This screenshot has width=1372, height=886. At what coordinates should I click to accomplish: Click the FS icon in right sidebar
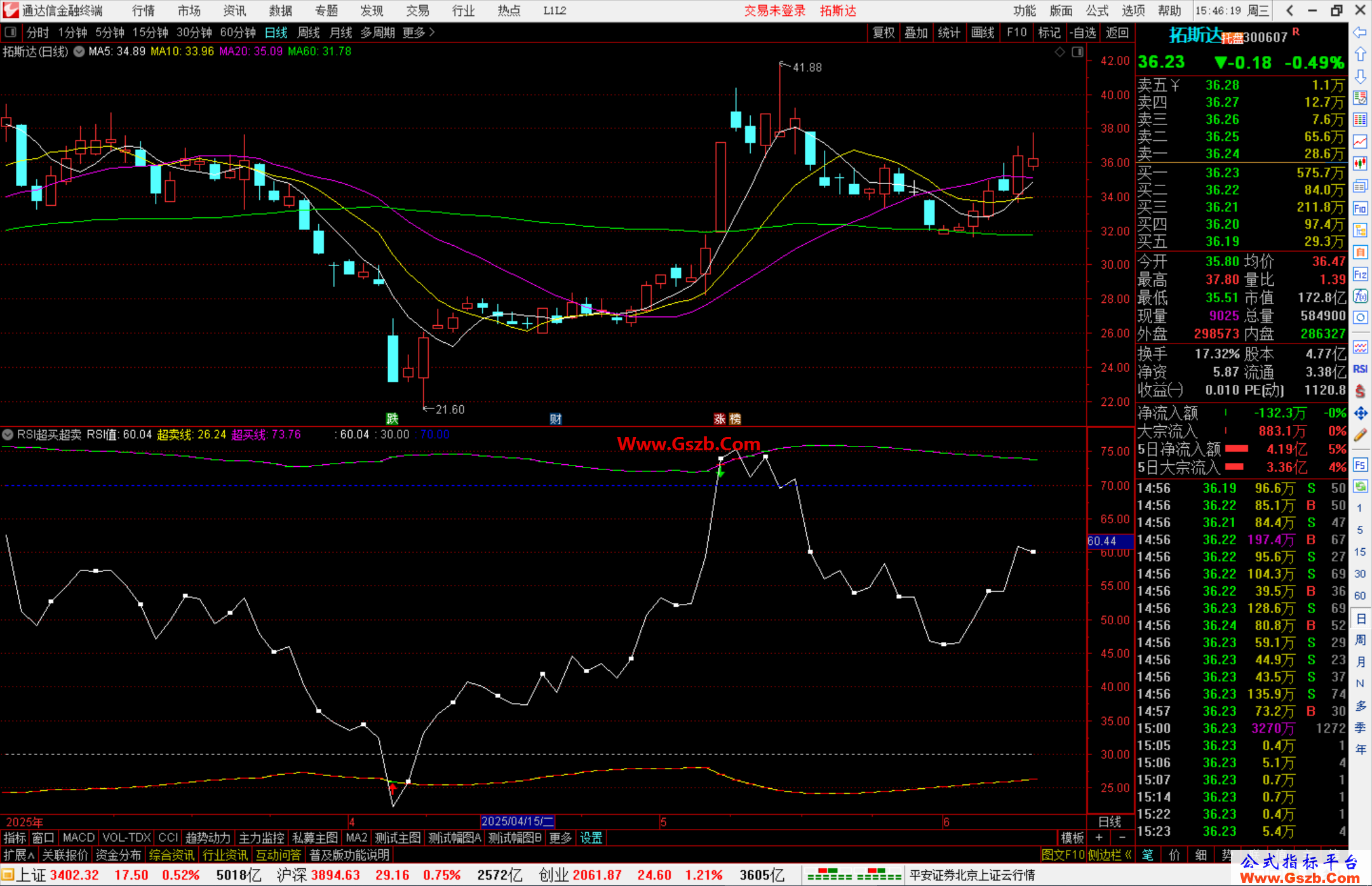point(1360,465)
